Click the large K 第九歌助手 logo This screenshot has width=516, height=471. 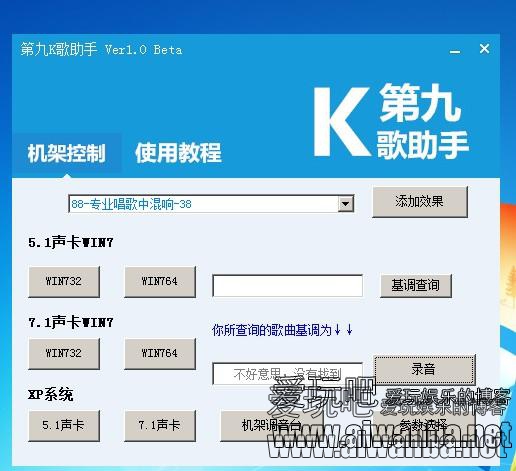point(391,122)
